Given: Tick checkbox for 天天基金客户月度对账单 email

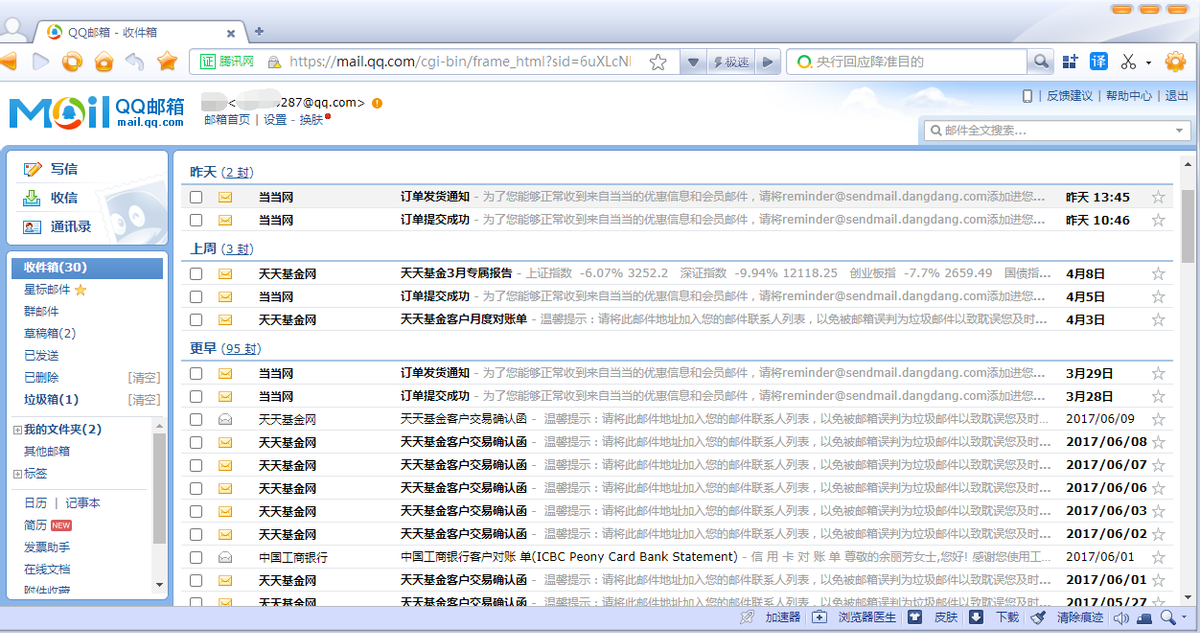Looking at the screenshot, I should [196, 319].
